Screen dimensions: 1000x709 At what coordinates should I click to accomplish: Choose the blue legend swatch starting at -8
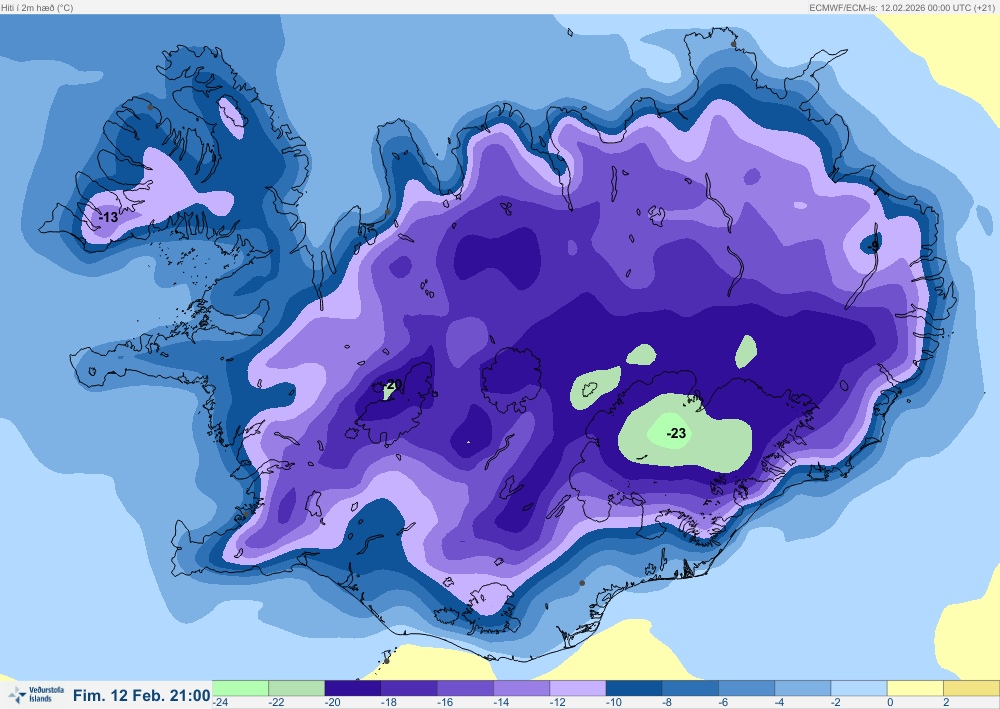pos(690,688)
